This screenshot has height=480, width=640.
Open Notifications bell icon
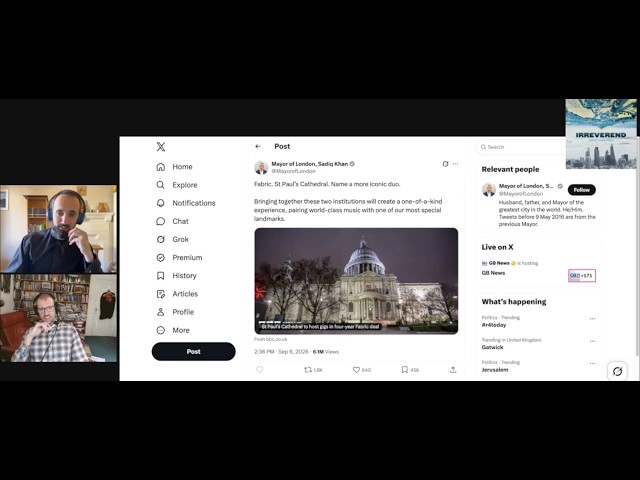(161, 203)
